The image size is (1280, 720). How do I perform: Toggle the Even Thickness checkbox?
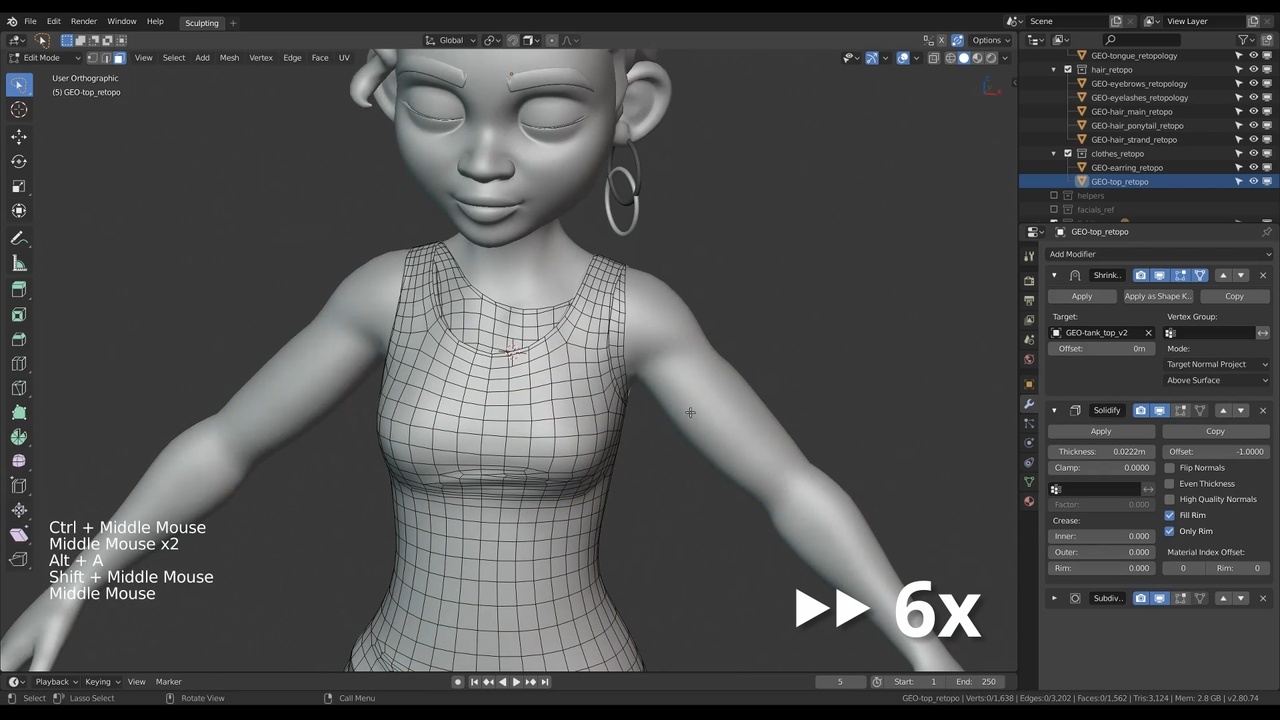coord(1170,484)
